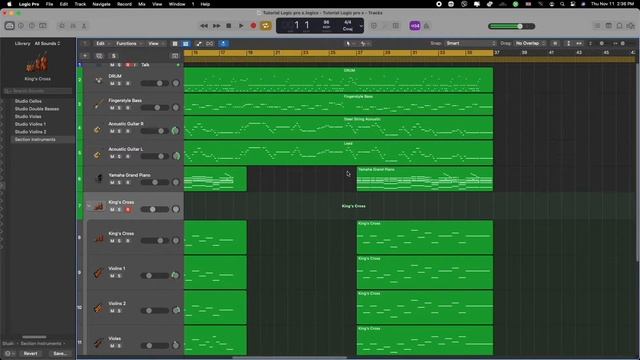Open the LCD display mode dropdown arrow
This screenshot has width=640, height=360.
(361, 26)
